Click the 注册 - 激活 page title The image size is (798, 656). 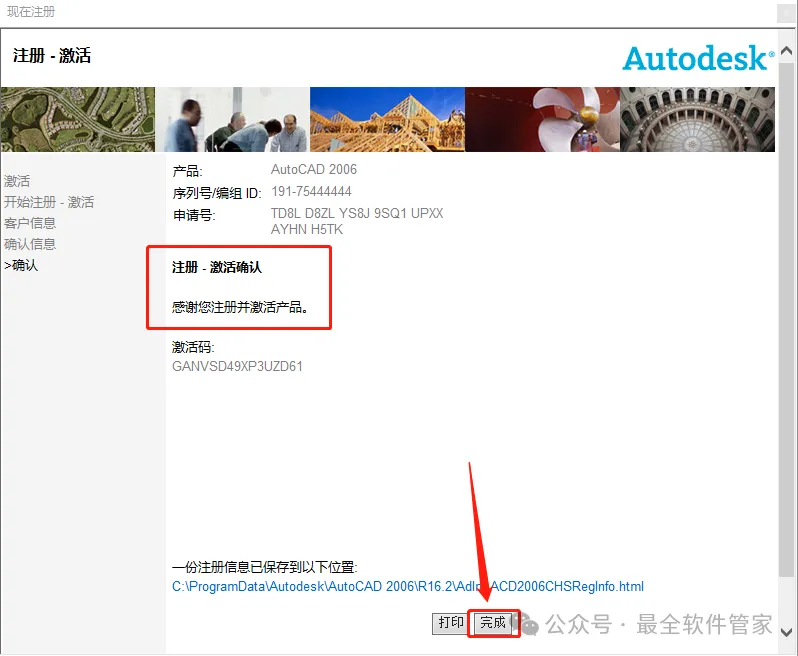52,55
